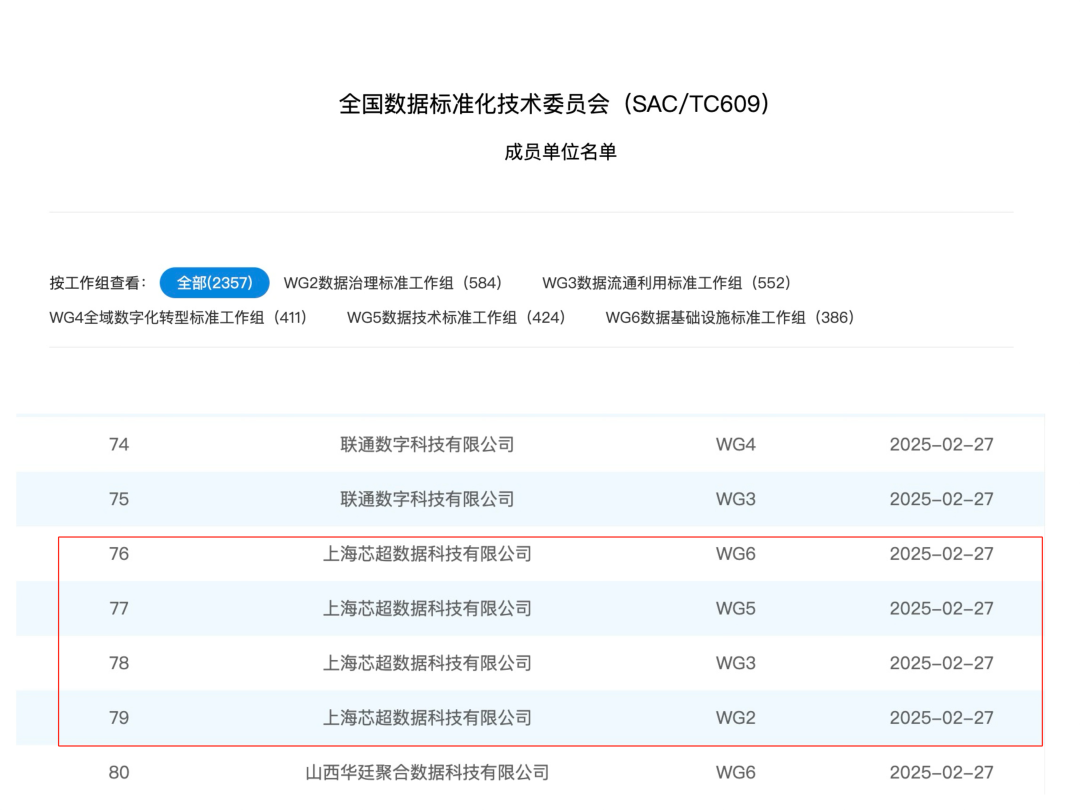
Task: Click WG3 cell in row 75
Action: click(x=736, y=499)
